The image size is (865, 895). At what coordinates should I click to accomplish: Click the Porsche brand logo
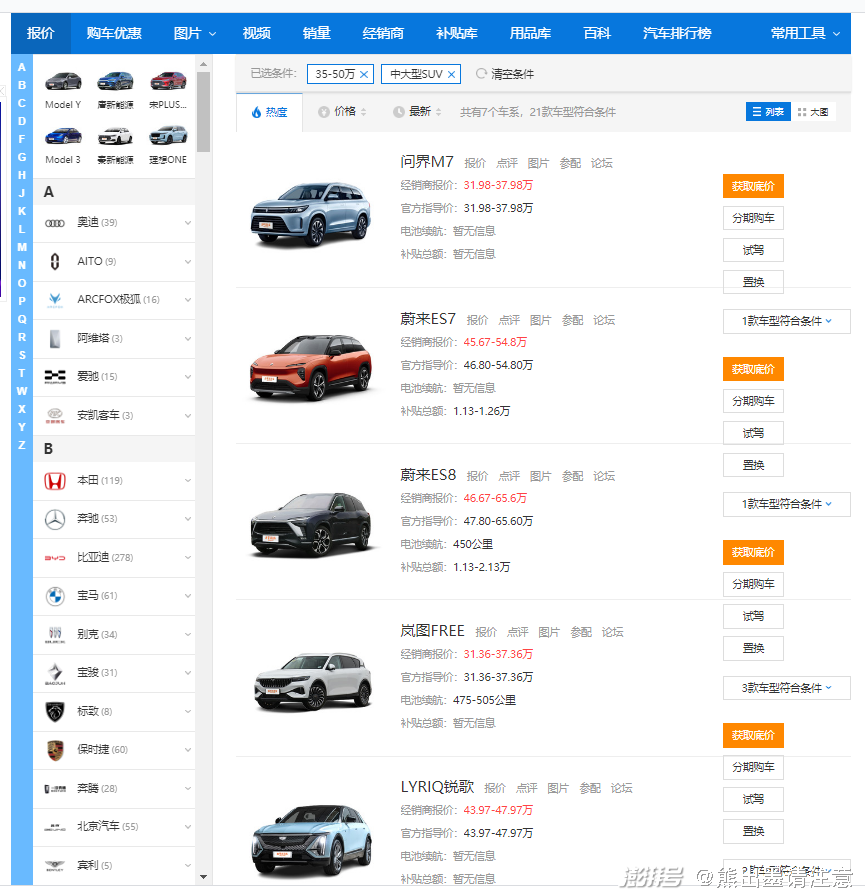click(54, 750)
